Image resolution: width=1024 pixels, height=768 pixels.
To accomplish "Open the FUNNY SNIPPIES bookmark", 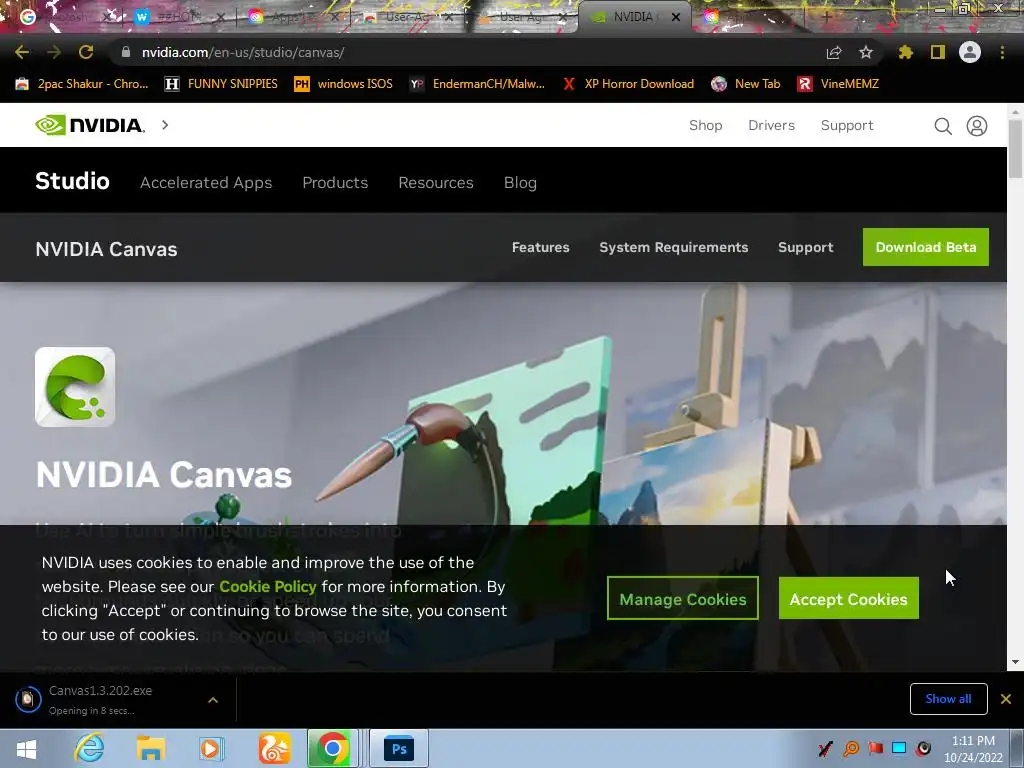I will tap(221, 84).
